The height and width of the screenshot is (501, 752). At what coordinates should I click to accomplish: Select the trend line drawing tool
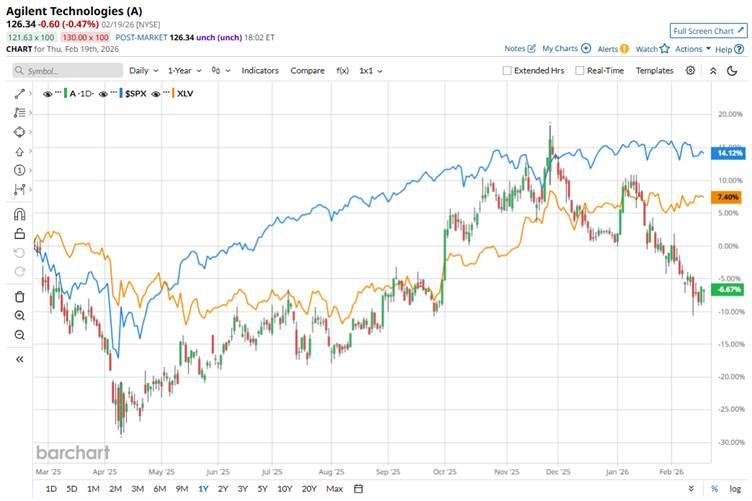coord(19,93)
